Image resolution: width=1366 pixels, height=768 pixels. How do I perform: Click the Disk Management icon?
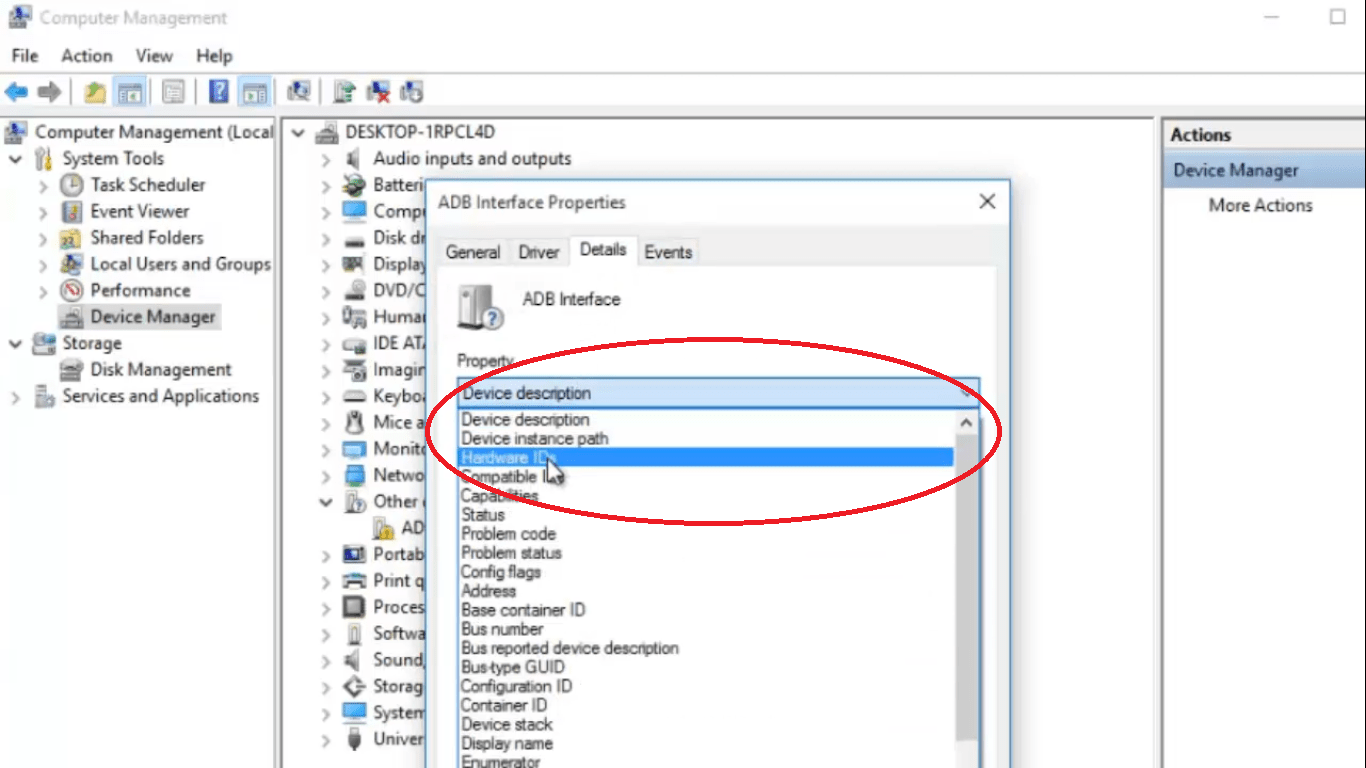[71, 370]
